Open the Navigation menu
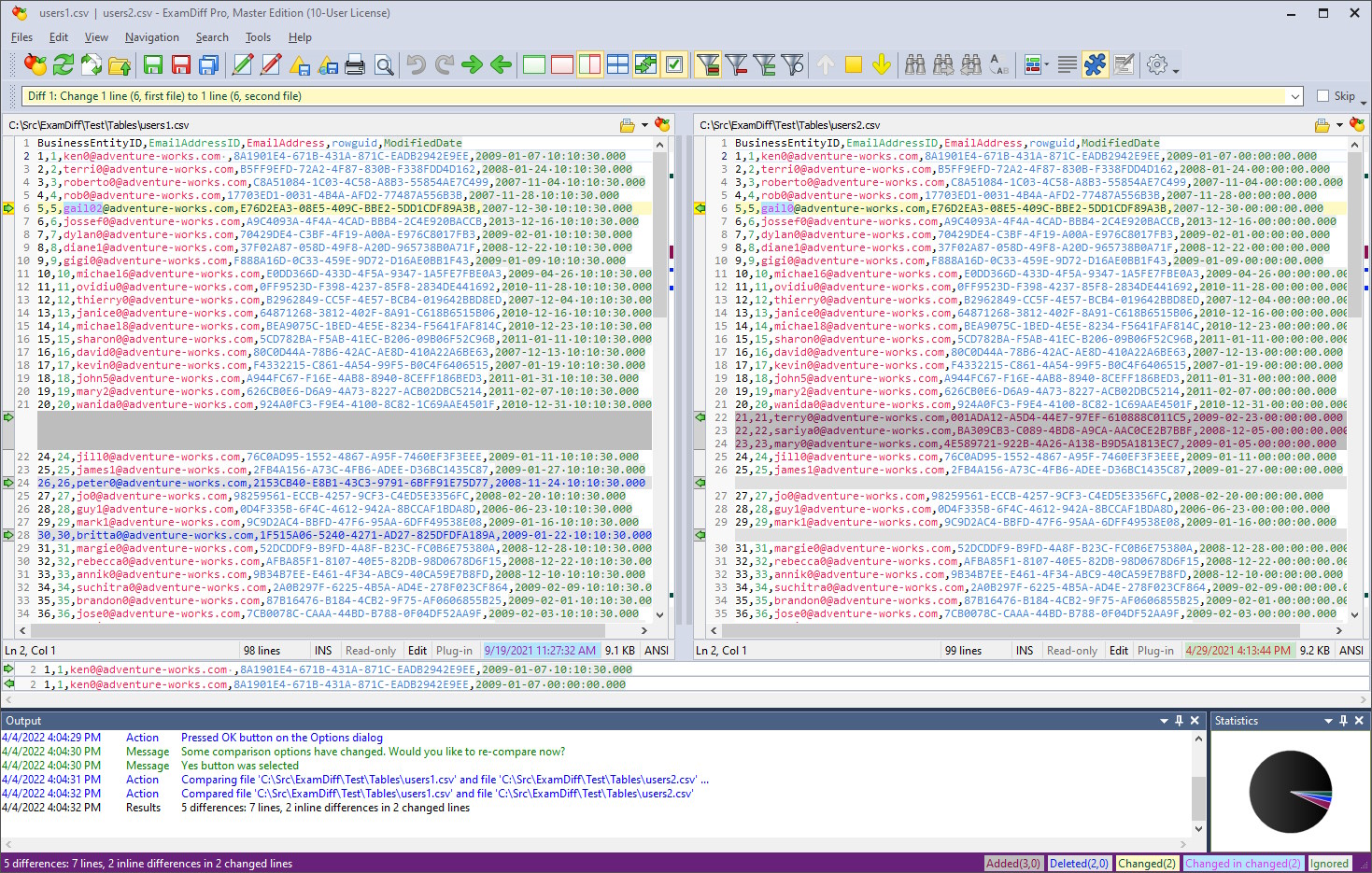This screenshot has width=1372, height=873. pyautogui.click(x=151, y=37)
